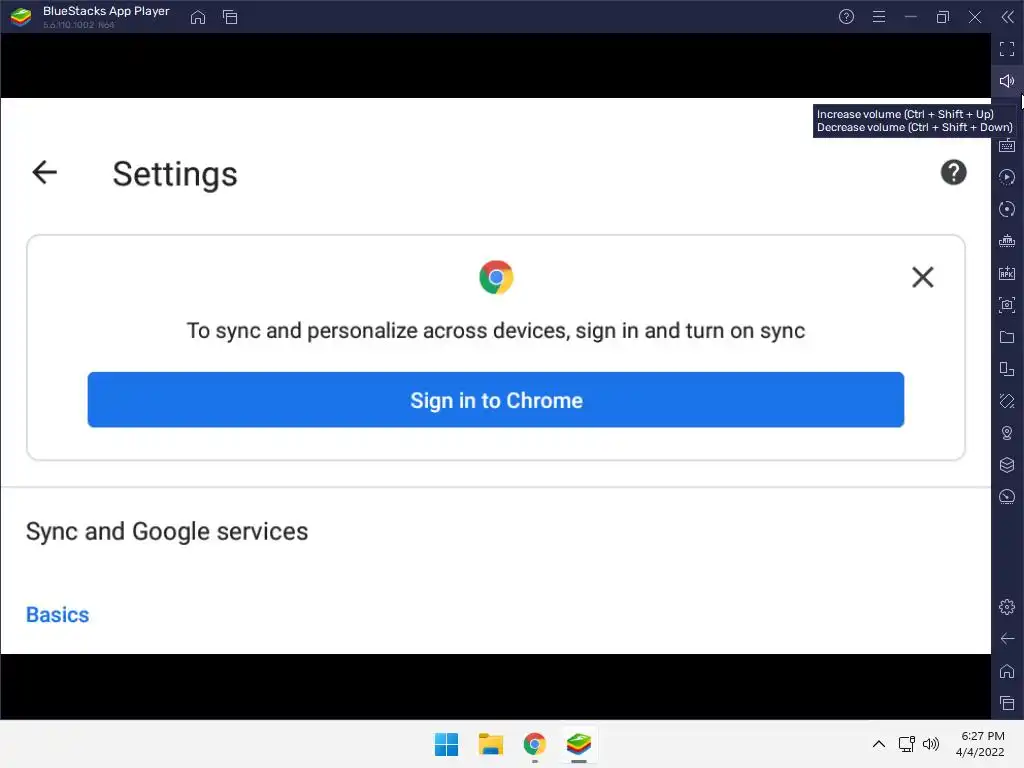Rotate the screen using sidebar icon
Image resolution: width=1024 pixels, height=768 pixels.
(1007, 401)
